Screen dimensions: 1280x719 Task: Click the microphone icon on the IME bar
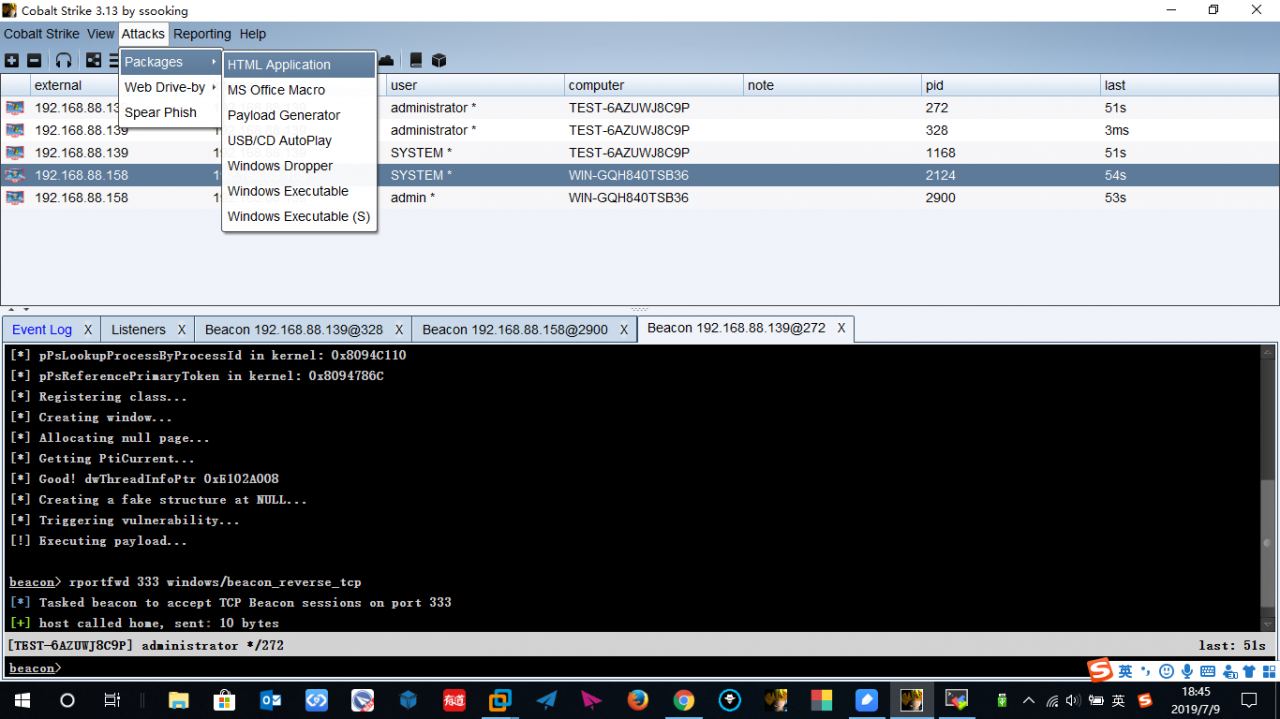point(1187,671)
